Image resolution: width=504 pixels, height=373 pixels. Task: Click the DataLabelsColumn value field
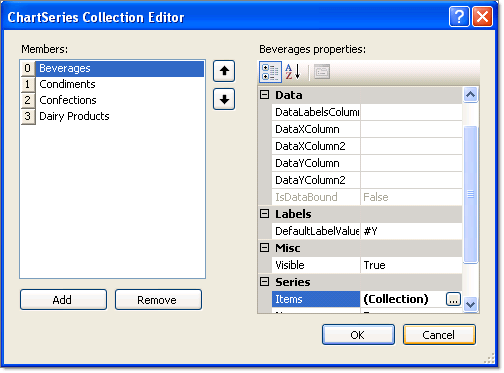(411, 112)
